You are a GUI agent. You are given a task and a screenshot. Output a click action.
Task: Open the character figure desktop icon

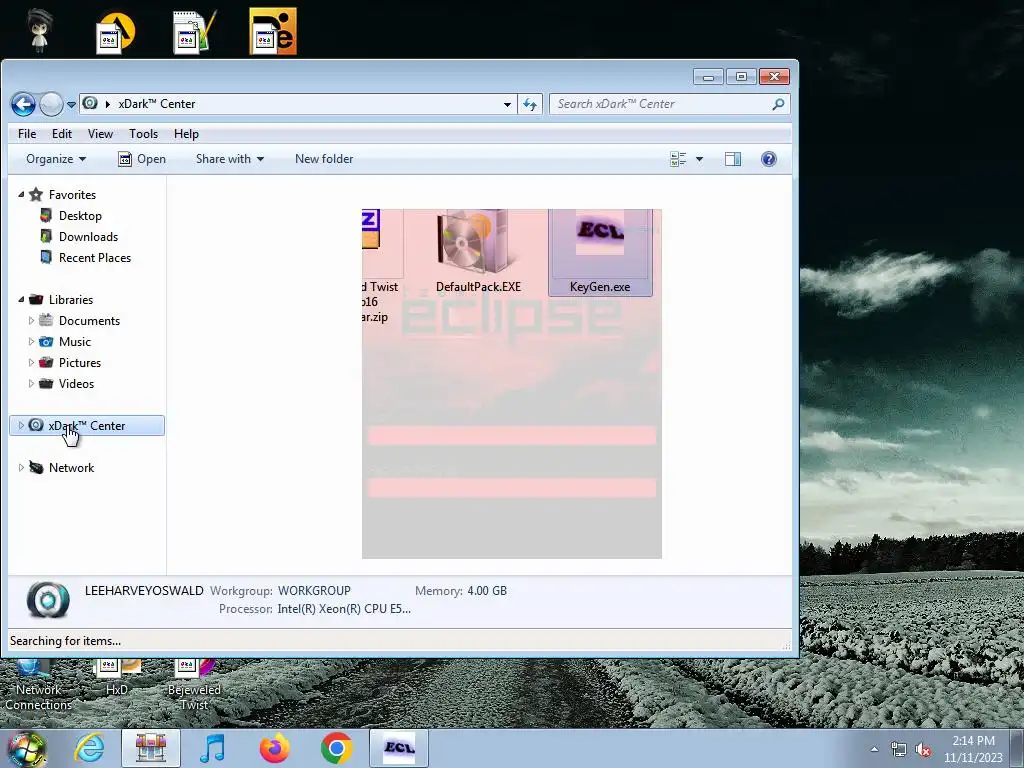[39, 30]
